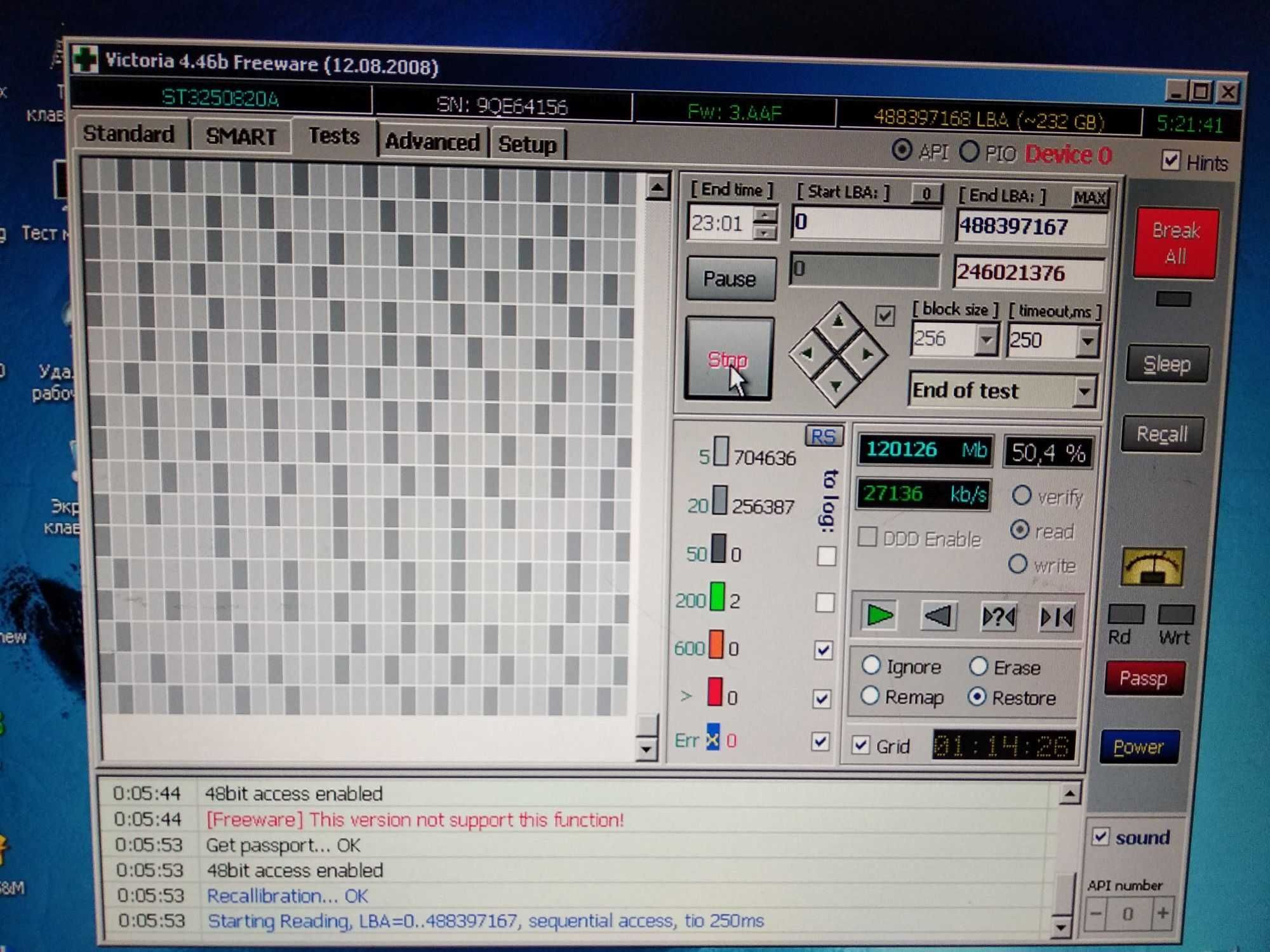
Task: Click the End LBA field showing 488397167
Action: point(1031,227)
